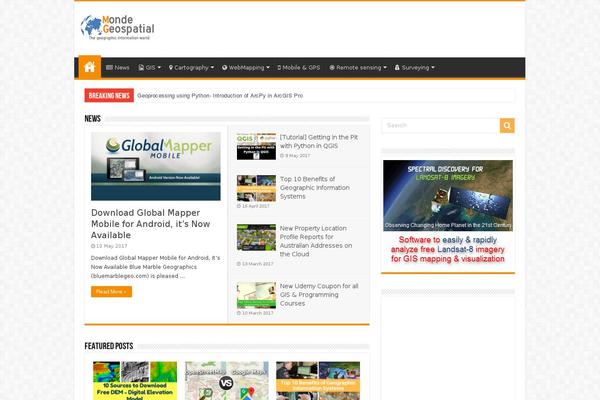The image size is (600, 400).
Task: Expand the WebMapping dropdown menu
Action: [x=245, y=68]
